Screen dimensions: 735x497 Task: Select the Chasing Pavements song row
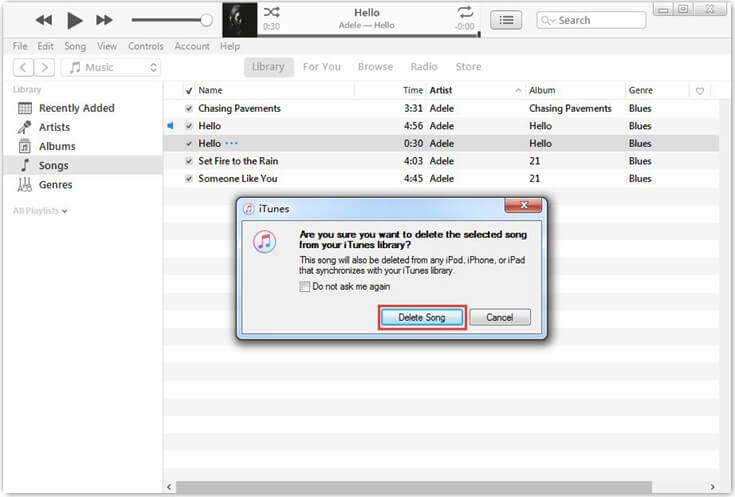pos(441,108)
